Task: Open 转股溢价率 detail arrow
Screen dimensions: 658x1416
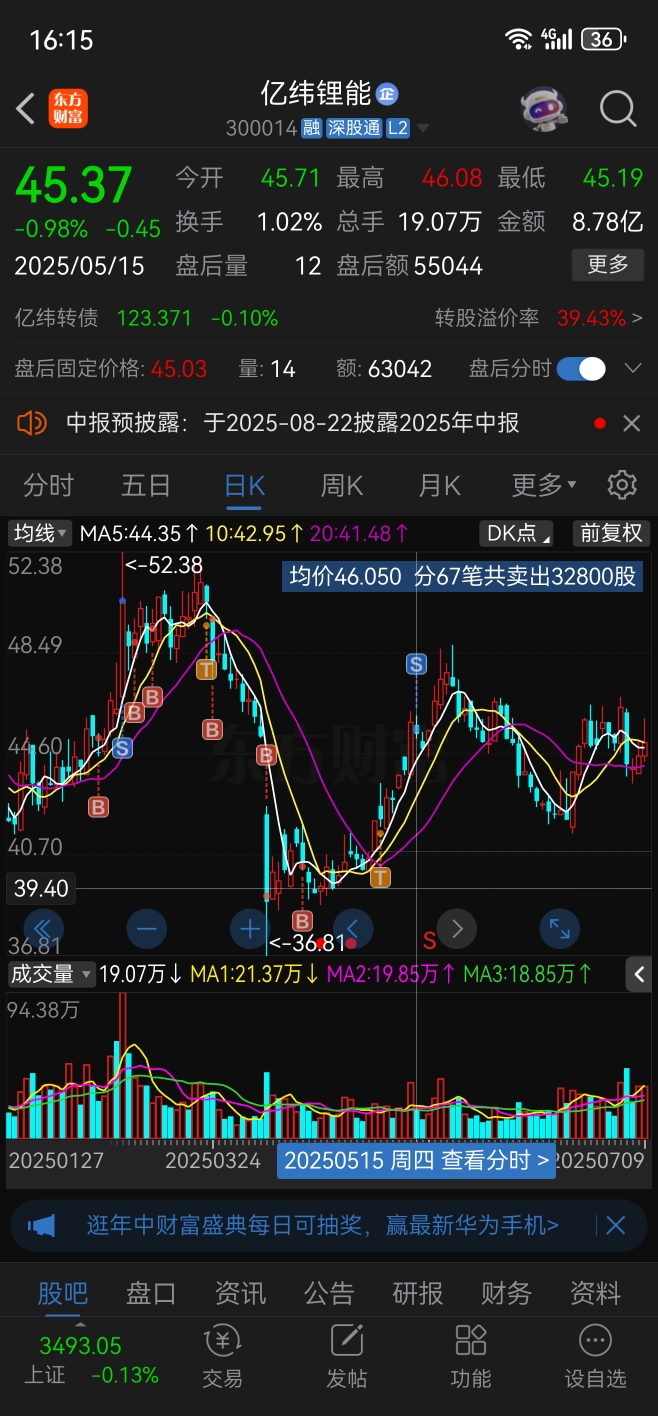Action: tap(637, 318)
